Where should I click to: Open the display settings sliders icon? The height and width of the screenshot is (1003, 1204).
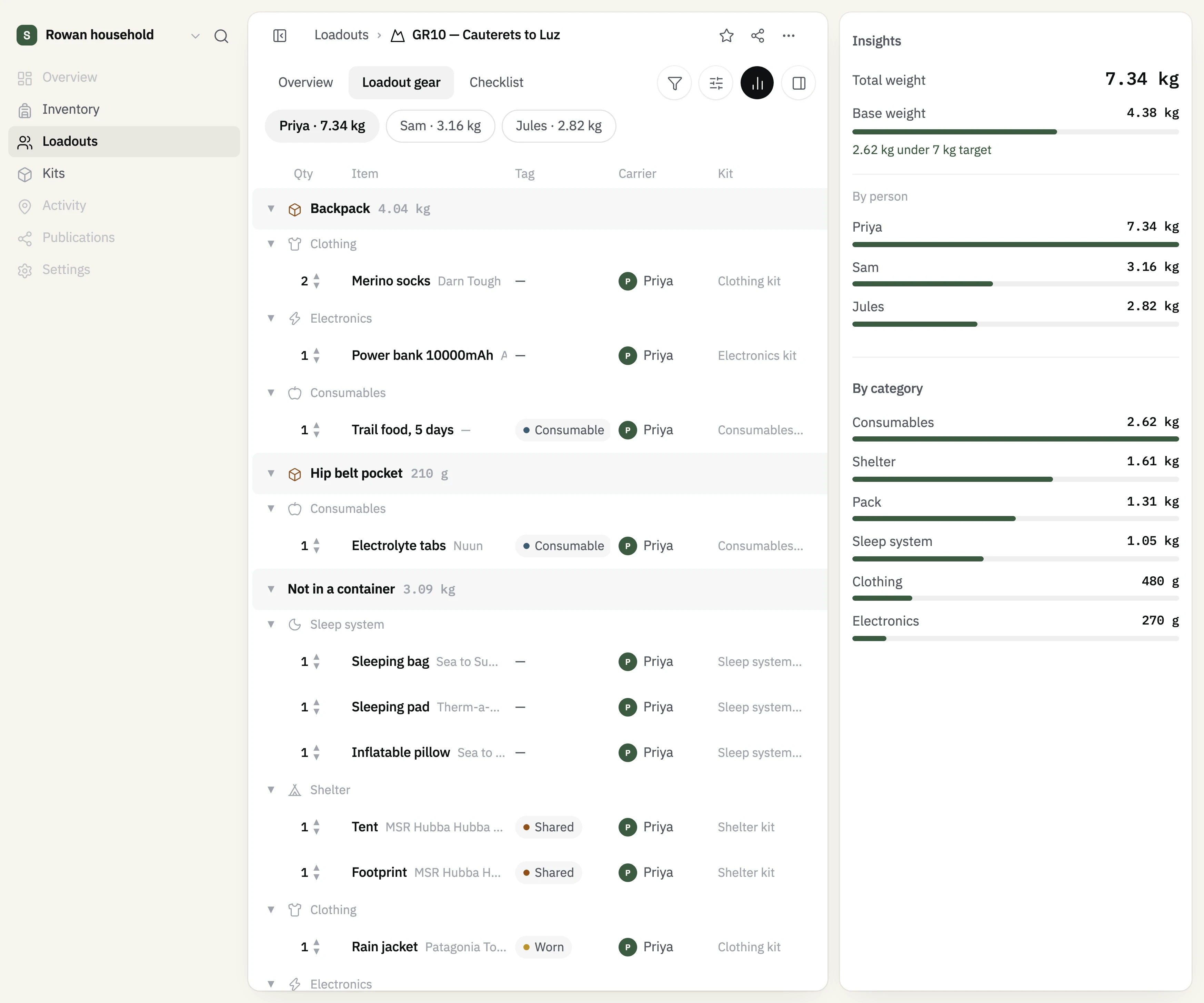(716, 83)
